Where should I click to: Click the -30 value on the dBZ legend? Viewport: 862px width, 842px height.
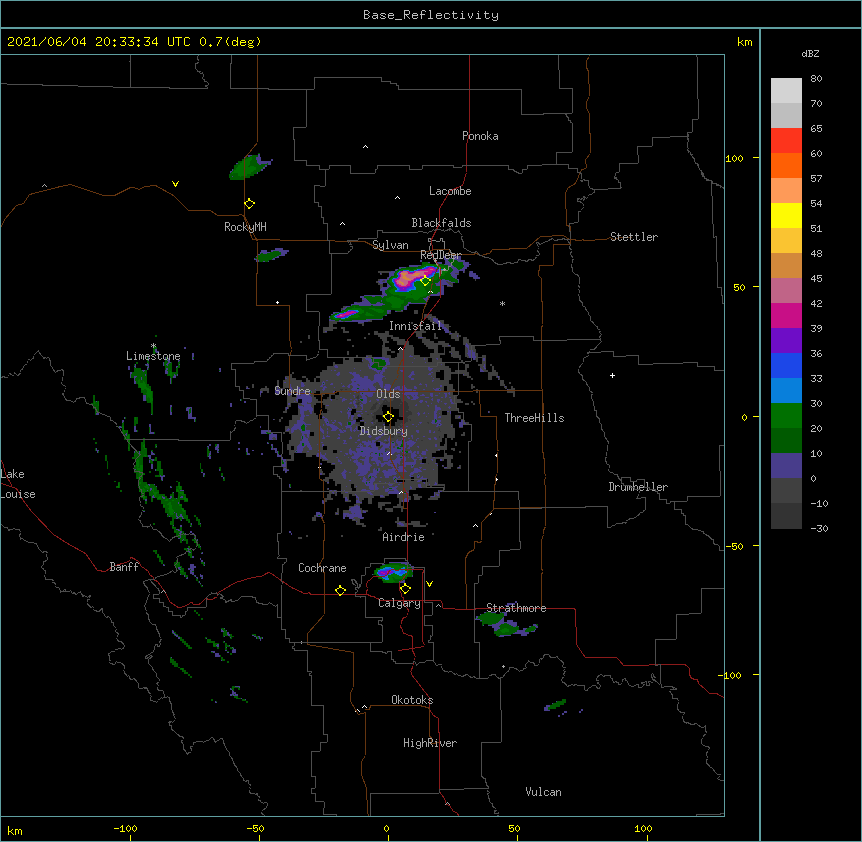(819, 528)
